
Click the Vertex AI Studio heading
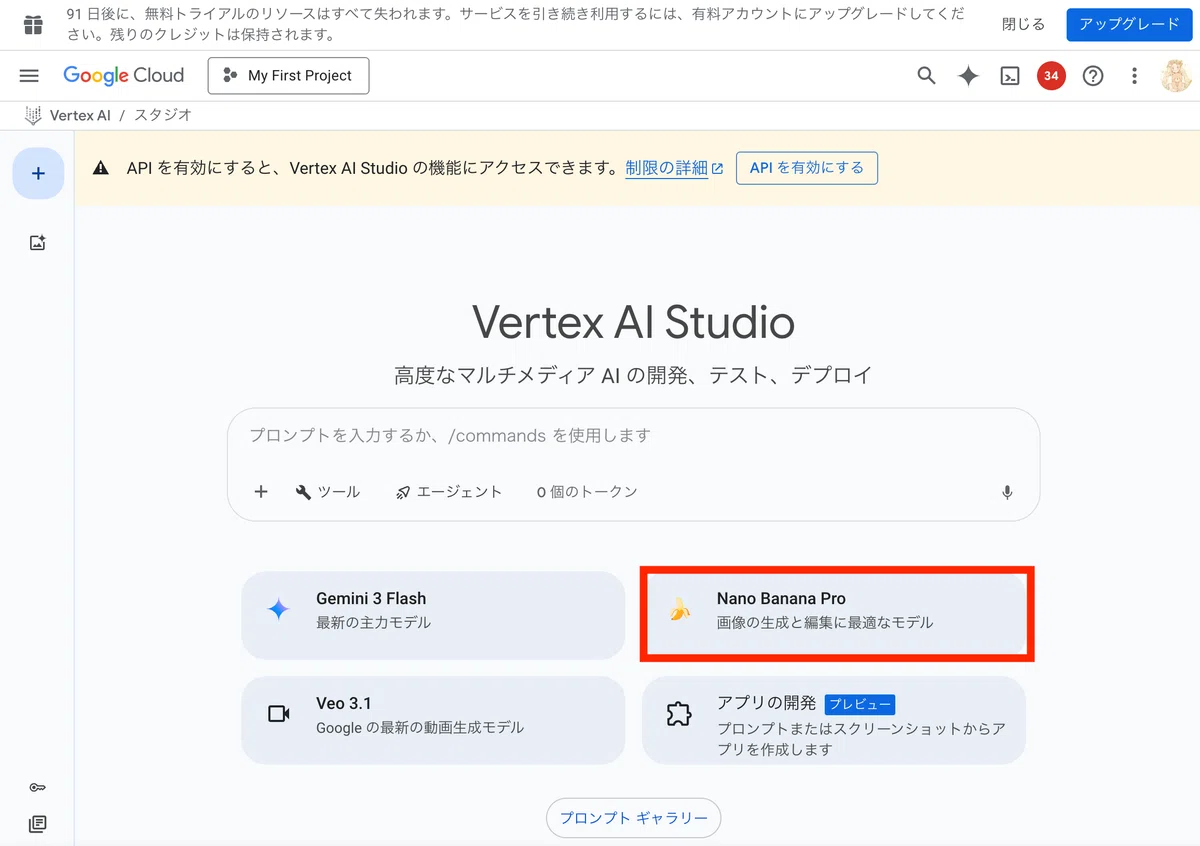click(633, 322)
